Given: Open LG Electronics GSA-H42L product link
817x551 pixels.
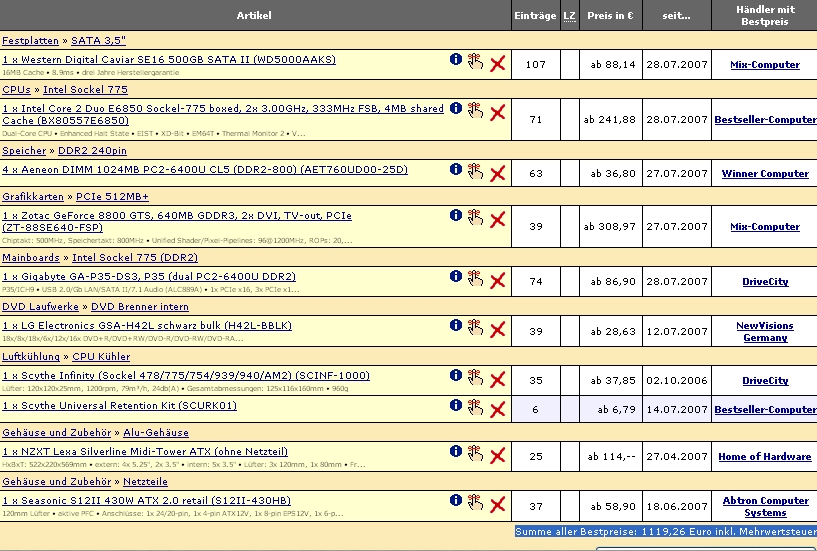Looking at the screenshot, I should pos(147,325).
